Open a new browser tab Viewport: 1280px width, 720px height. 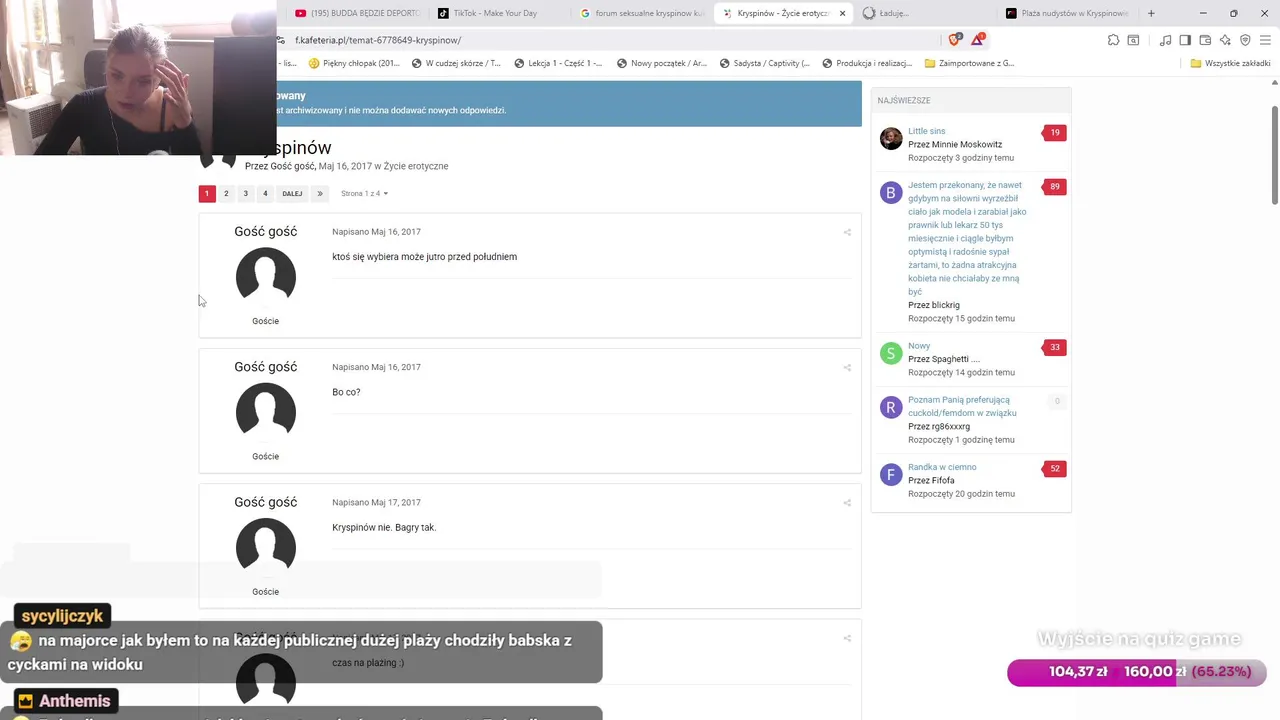(x=1151, y=13)
